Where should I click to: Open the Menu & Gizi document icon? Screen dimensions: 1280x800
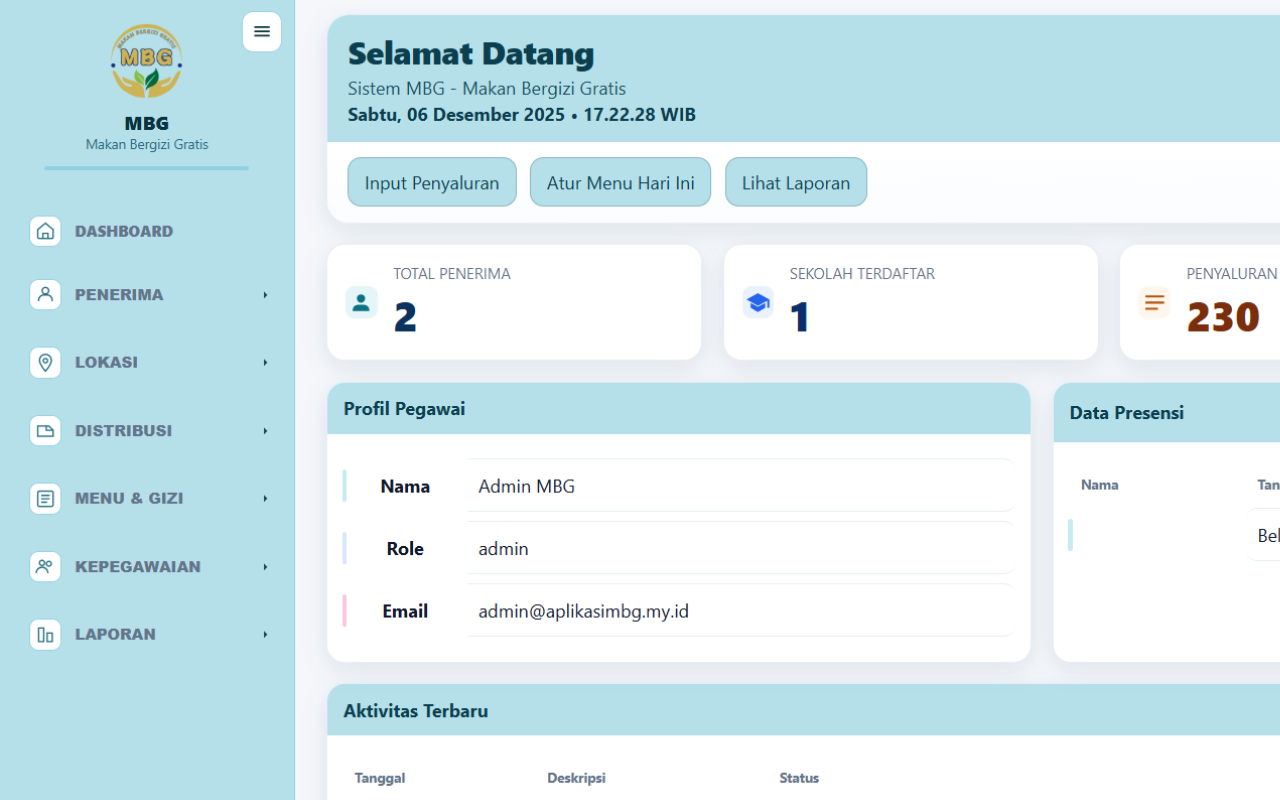45,498
